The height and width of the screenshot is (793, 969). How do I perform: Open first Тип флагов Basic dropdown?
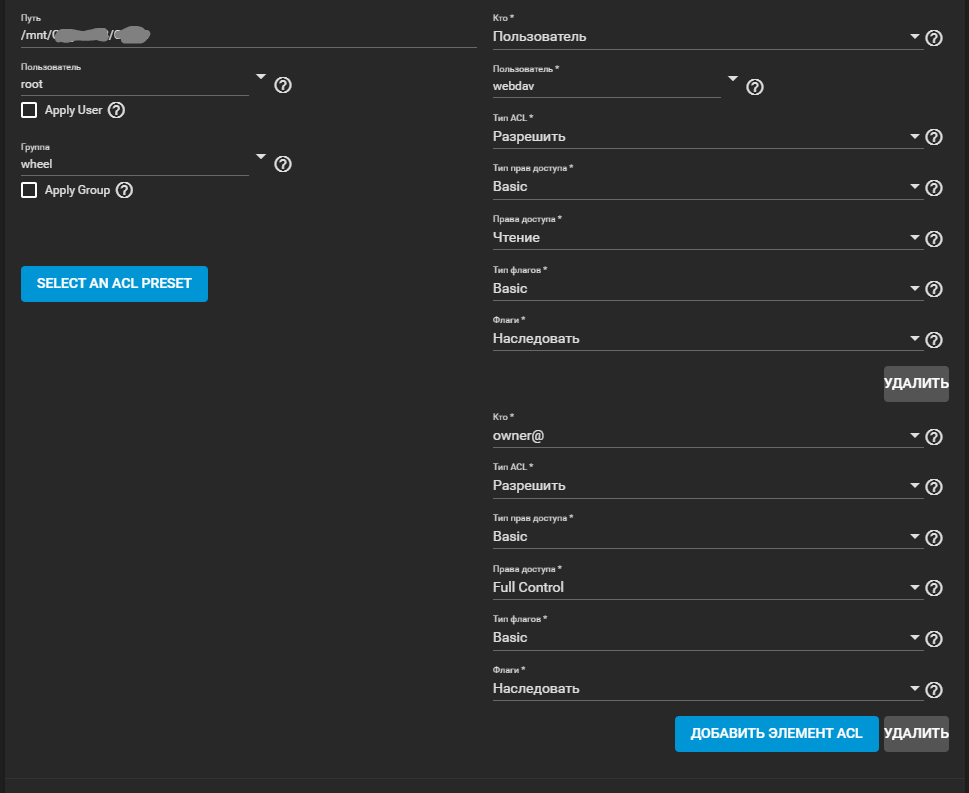(x=708, y=288)
